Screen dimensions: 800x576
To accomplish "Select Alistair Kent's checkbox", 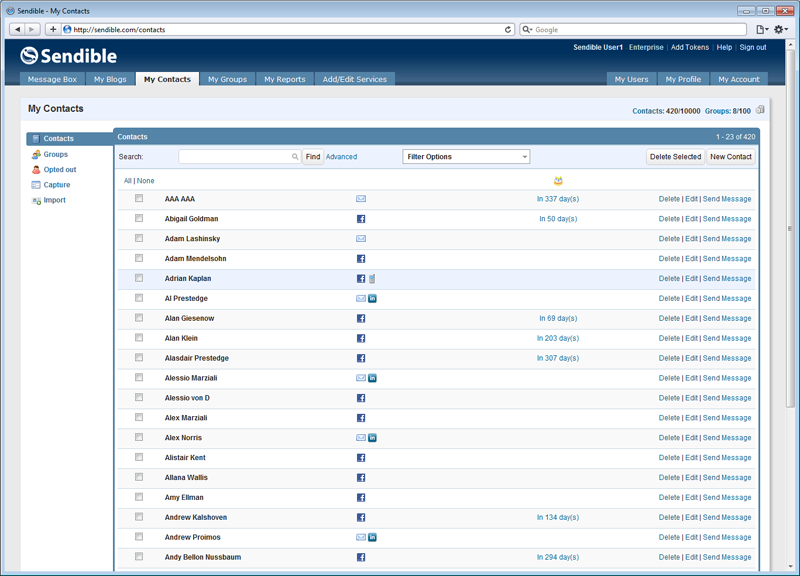I will tap(139, 457).
